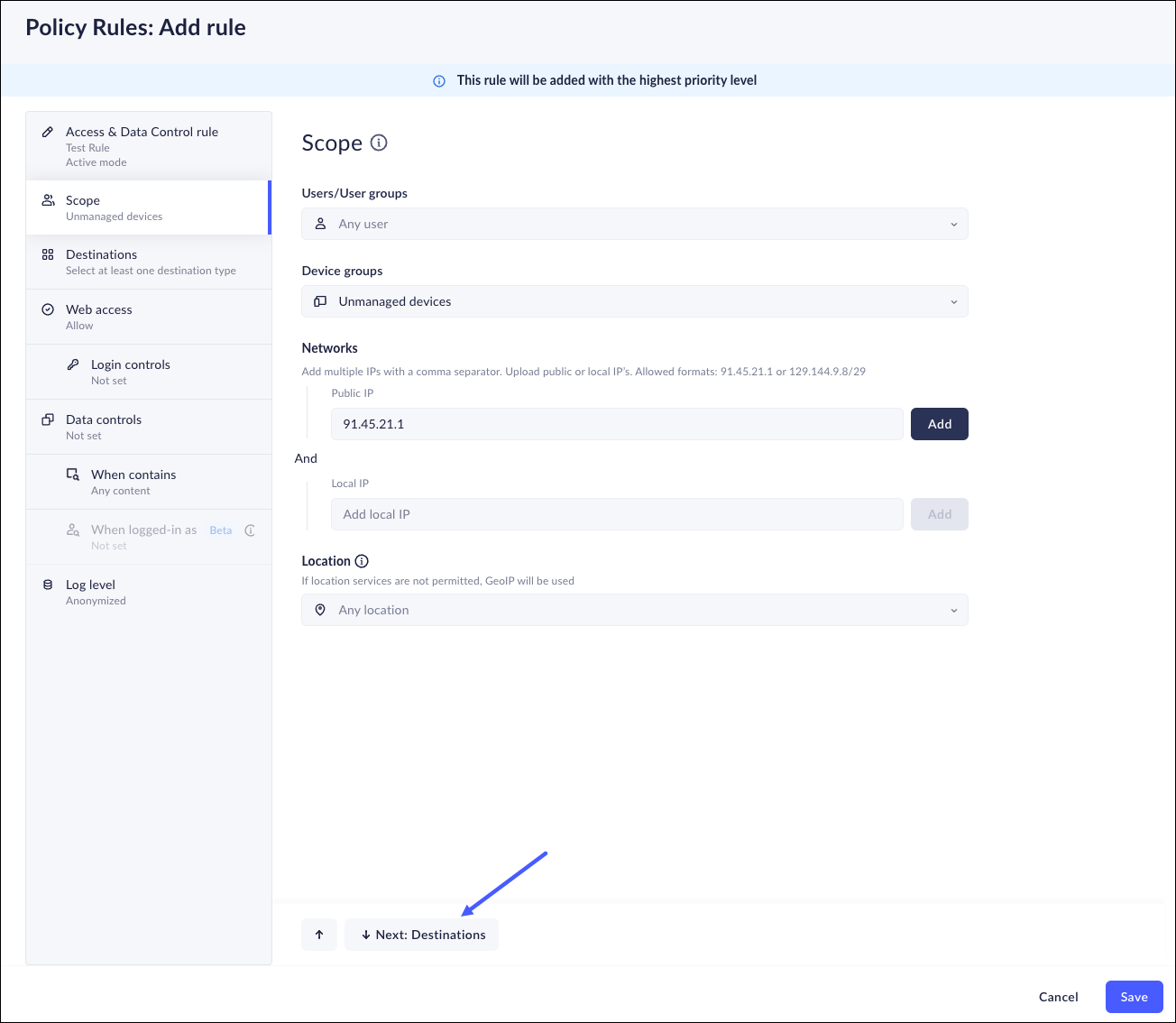Click the Login controls key icon

73,364
